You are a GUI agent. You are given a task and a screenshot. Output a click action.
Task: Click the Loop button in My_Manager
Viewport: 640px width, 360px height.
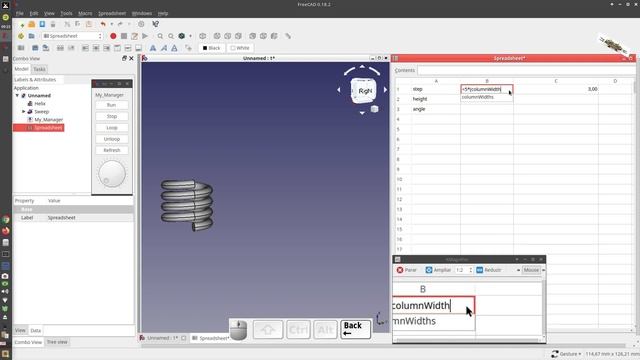(x=111, y=128)
